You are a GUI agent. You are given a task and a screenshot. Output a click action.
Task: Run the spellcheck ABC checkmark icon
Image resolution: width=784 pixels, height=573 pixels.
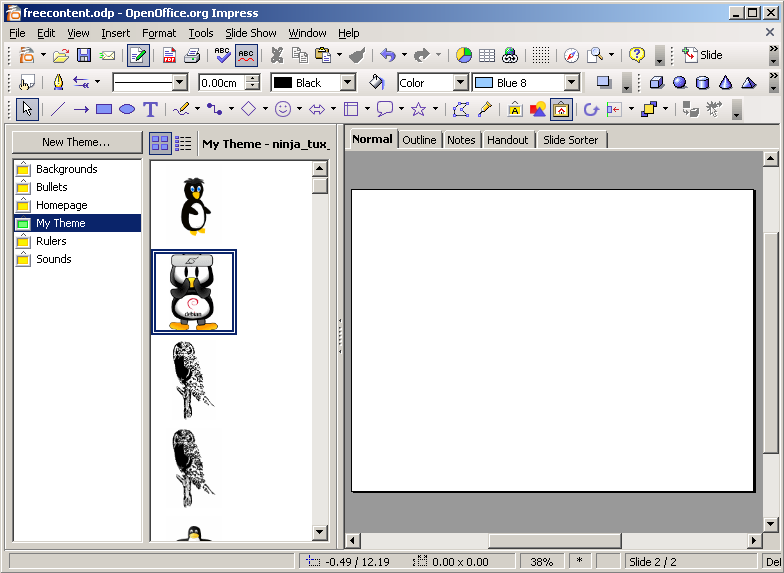[x=222, y=56]
